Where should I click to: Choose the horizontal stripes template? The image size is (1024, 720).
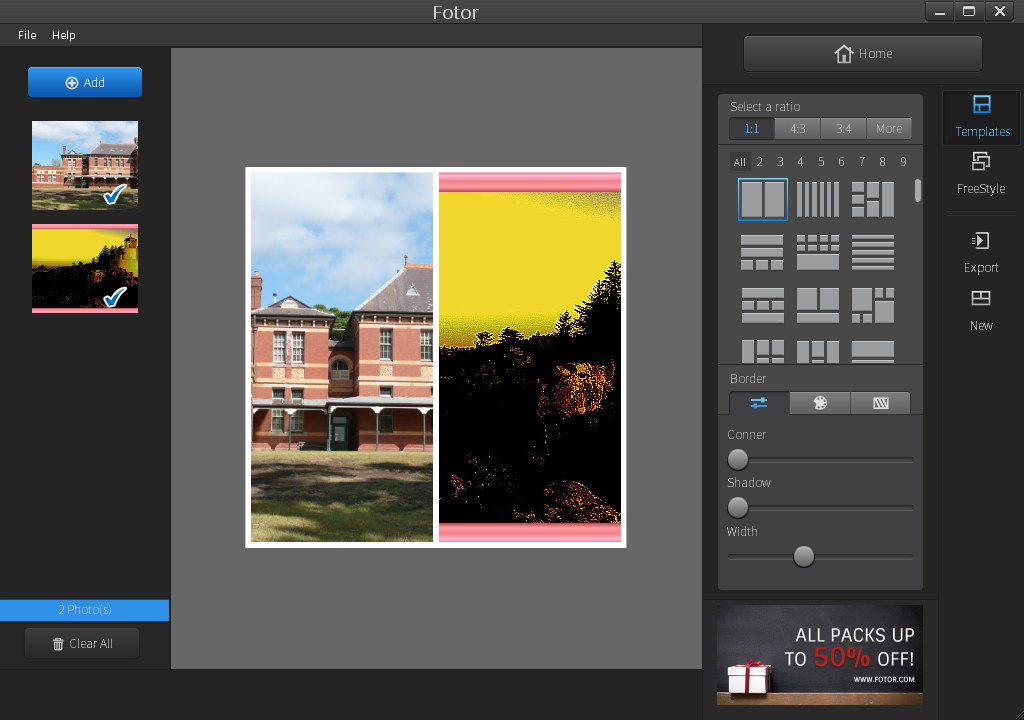(872, 252)
